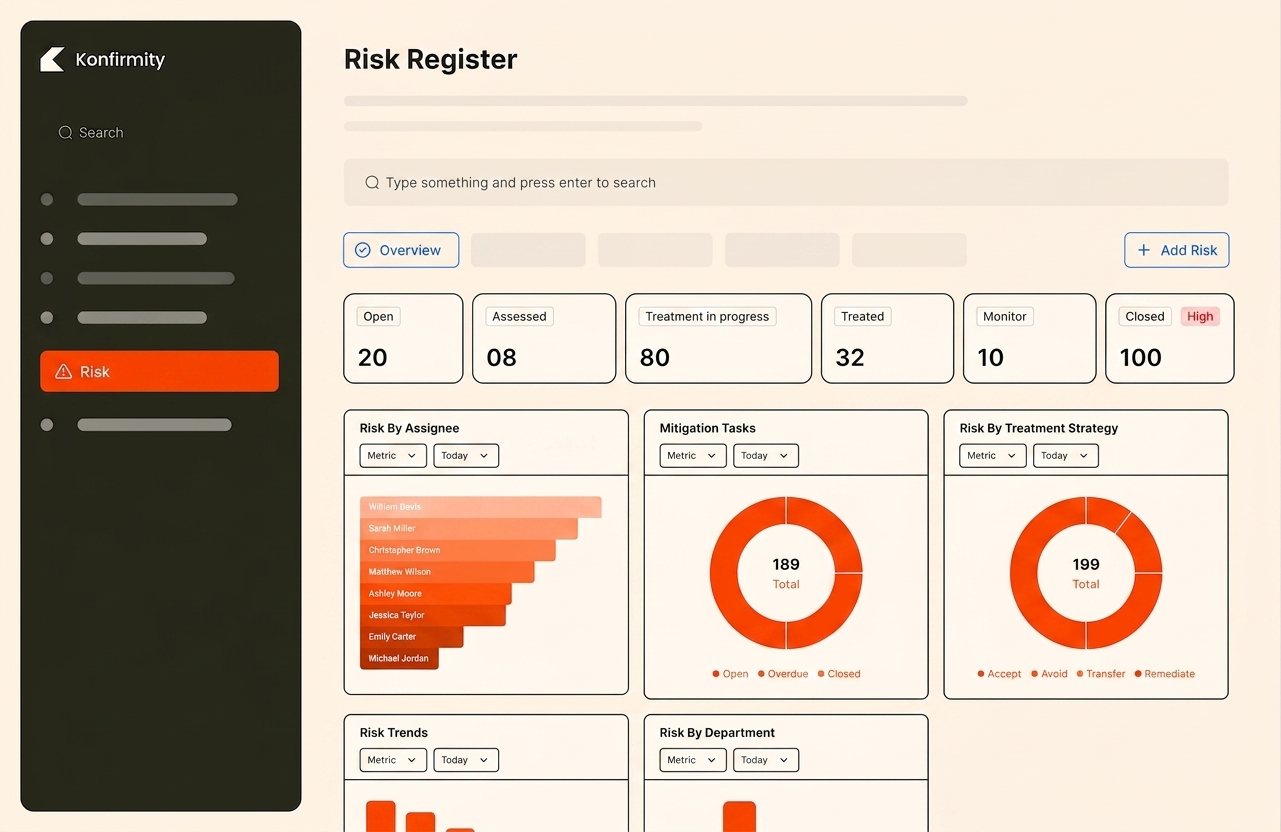Click the Konfirmity logo icon

(52, 60)
